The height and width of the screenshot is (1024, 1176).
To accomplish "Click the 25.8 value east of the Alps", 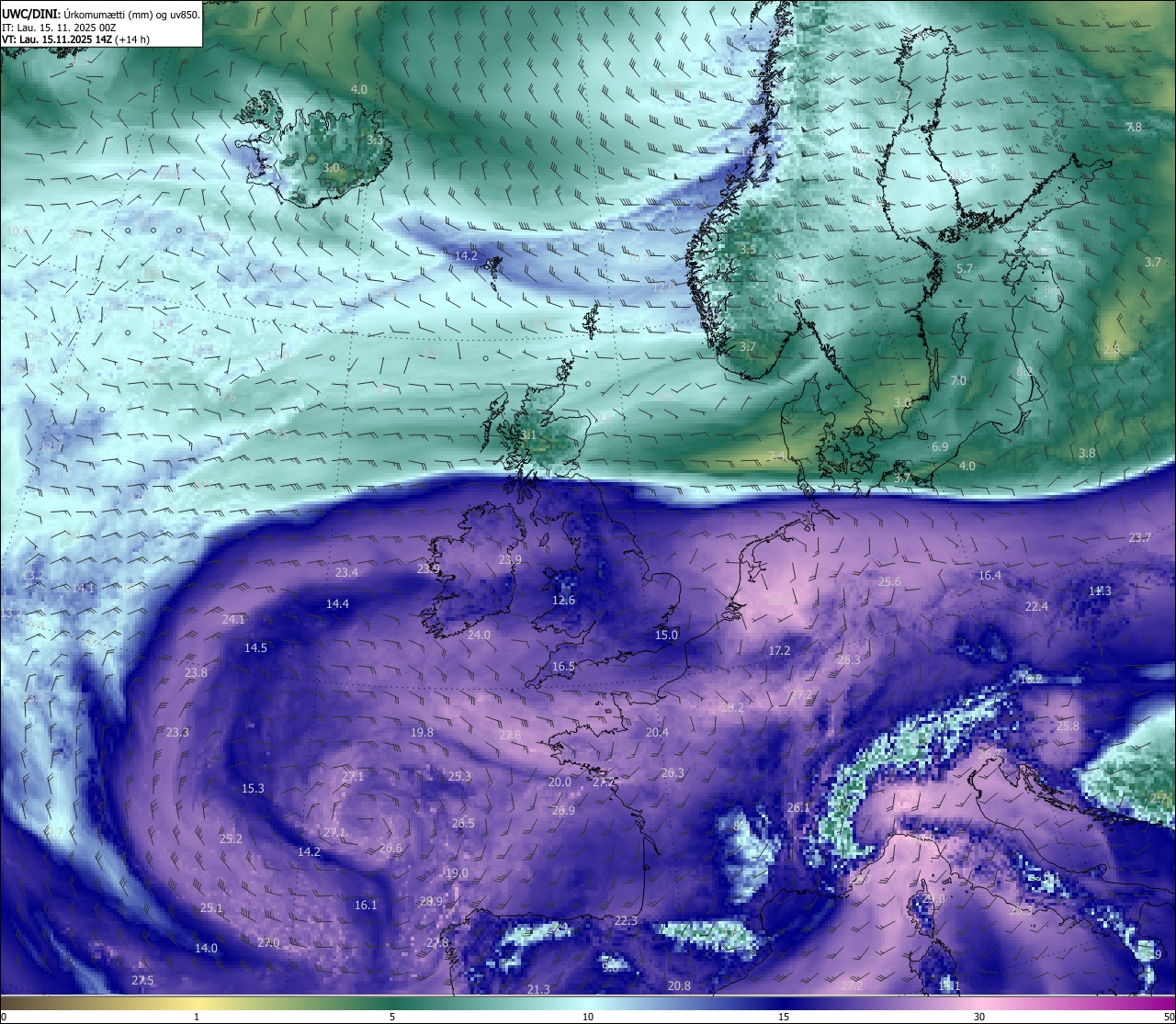I will (x=1068, y=726).
